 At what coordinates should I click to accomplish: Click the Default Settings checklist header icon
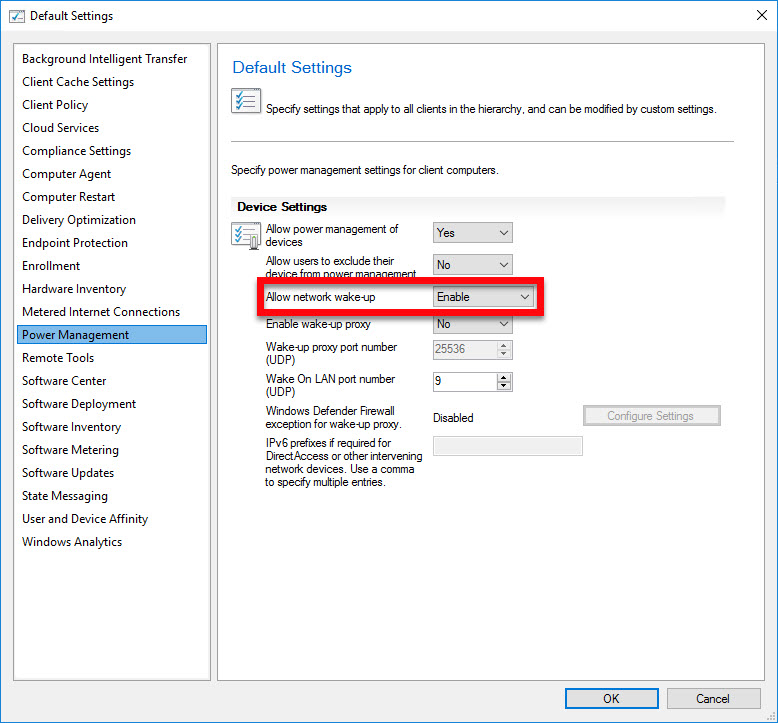pyautogui.click(x=246, y=101)
